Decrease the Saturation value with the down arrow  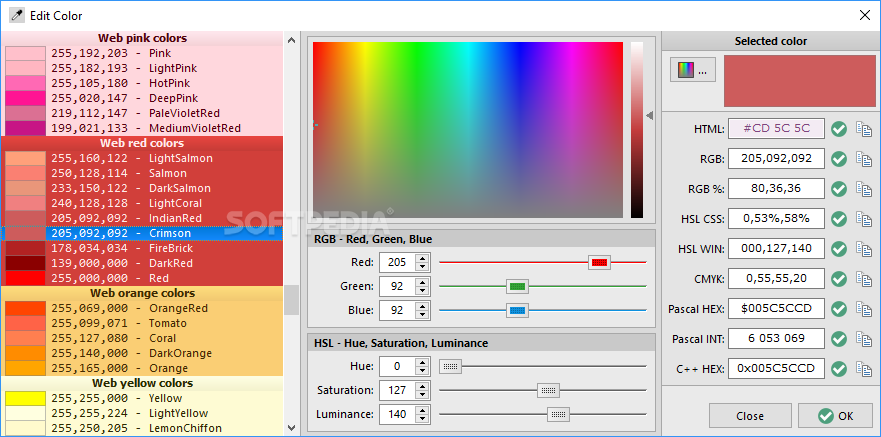pyautogui.click(x=422, y=394)
